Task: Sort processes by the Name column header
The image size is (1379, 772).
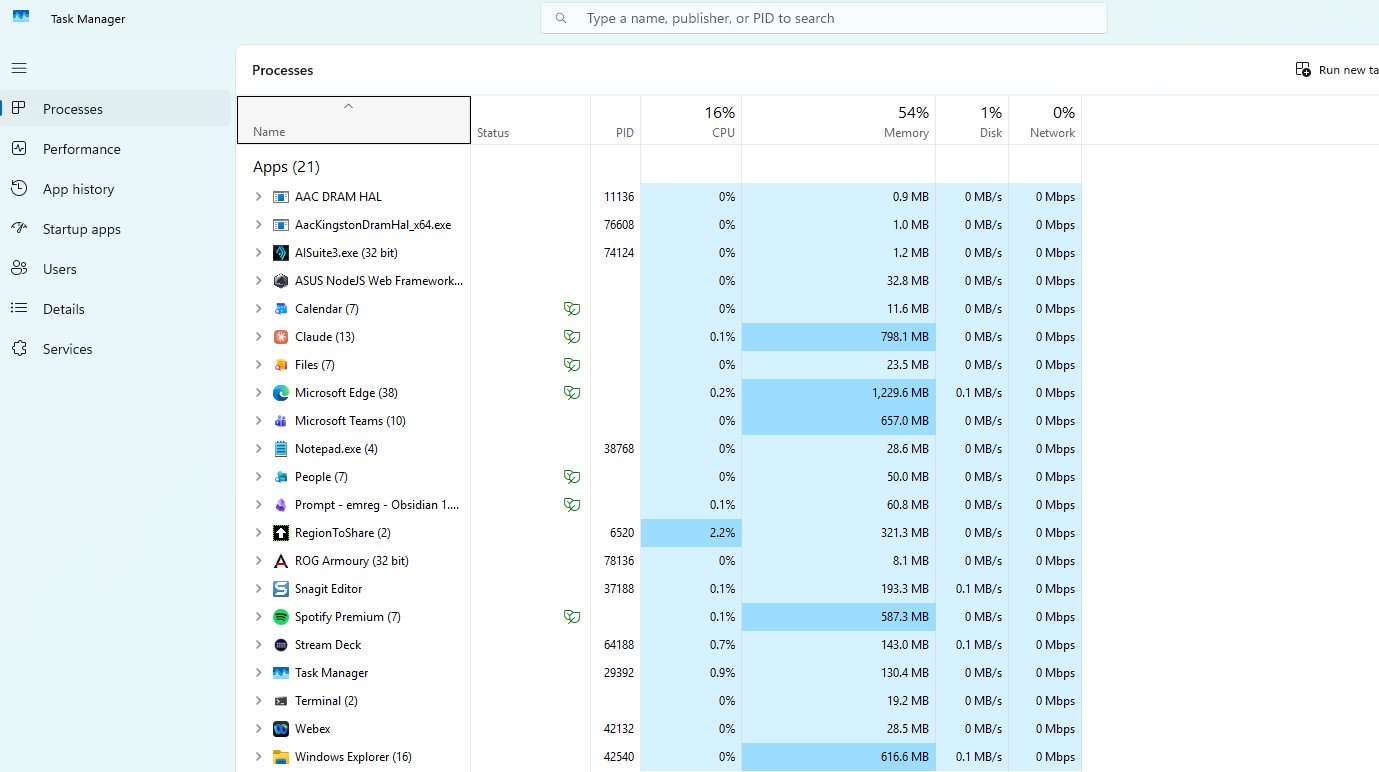Action: click(353, 120)
